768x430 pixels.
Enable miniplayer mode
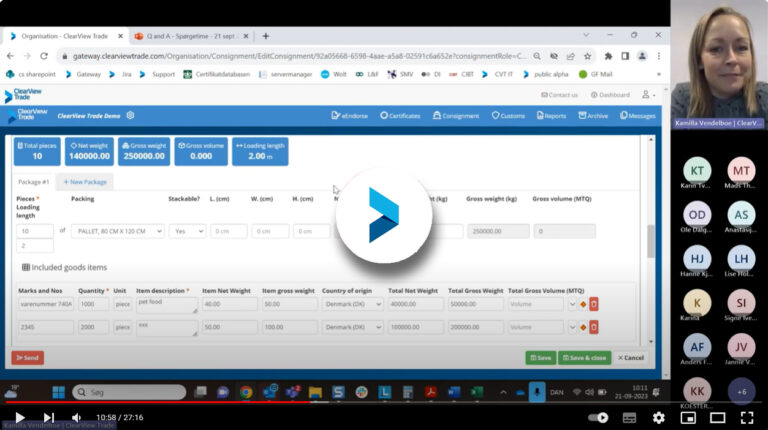(688, 417)
